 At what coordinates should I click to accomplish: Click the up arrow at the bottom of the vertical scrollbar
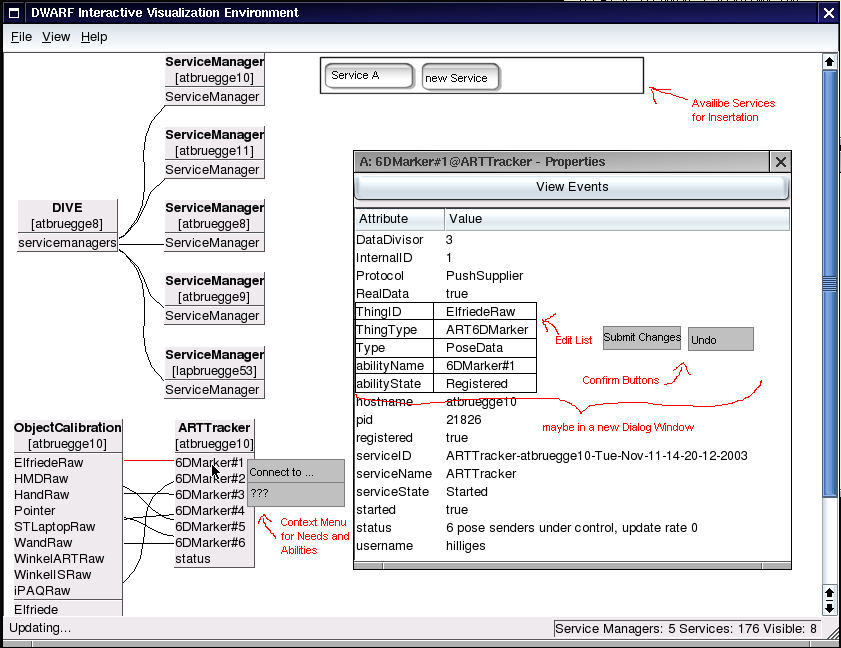pyautogui.click(x=829, y=593)
